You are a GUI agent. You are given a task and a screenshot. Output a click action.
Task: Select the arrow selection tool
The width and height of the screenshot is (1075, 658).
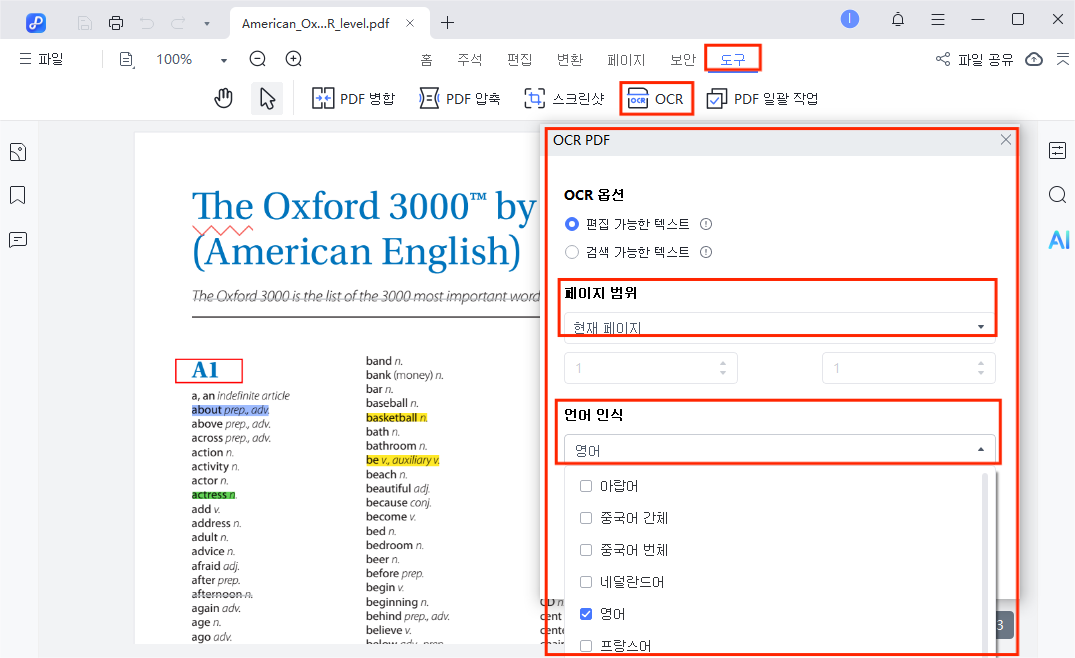[266, 97]
